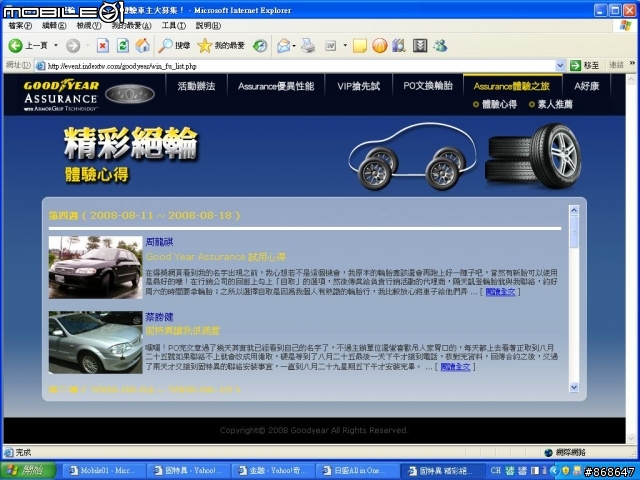This screenshot has width=640, height=480.
Task: Click author name 周龍祺
Action: [x=159, y=242]
